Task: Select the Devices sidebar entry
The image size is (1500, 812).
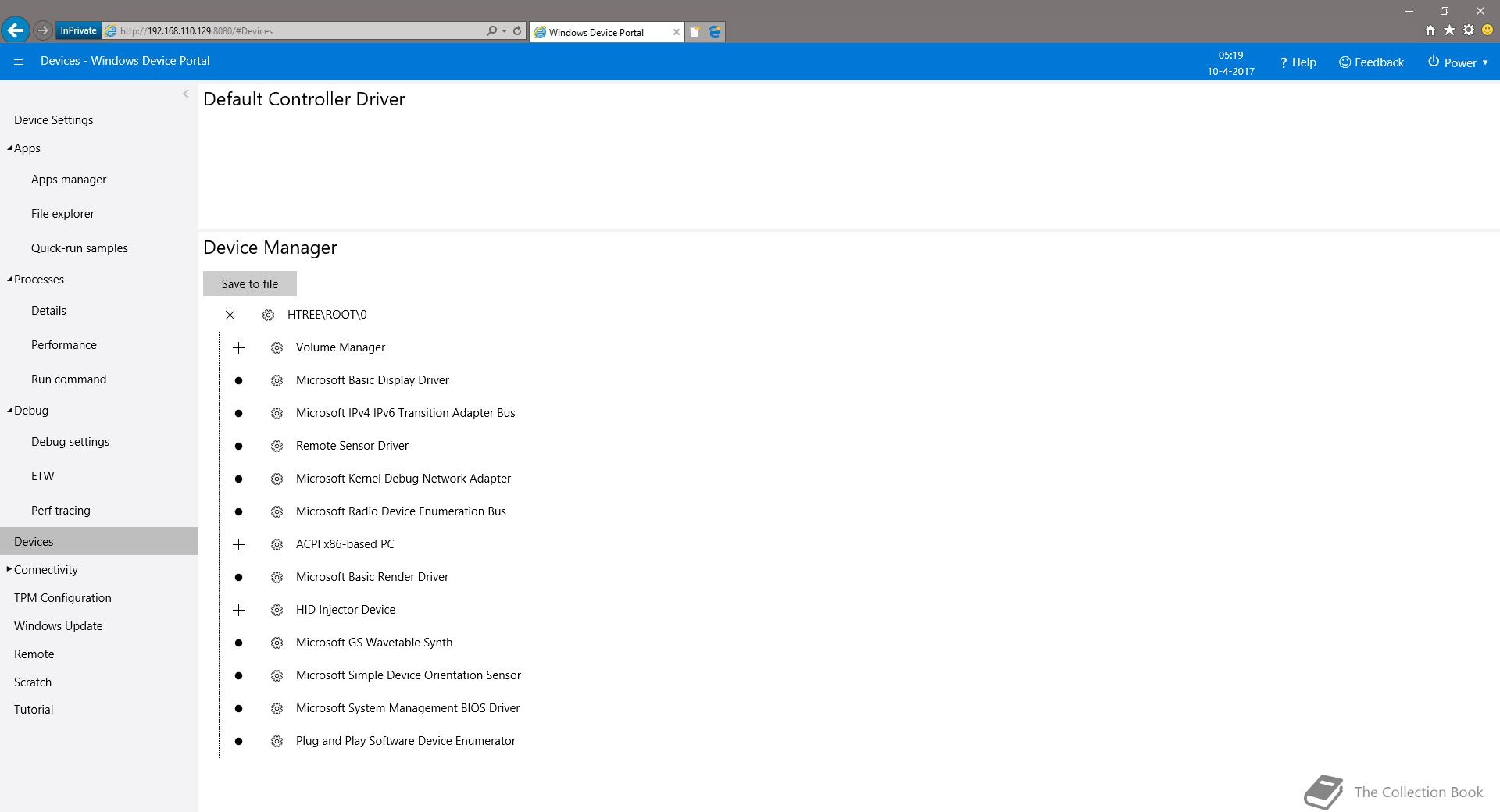Action: pos(99,541)
